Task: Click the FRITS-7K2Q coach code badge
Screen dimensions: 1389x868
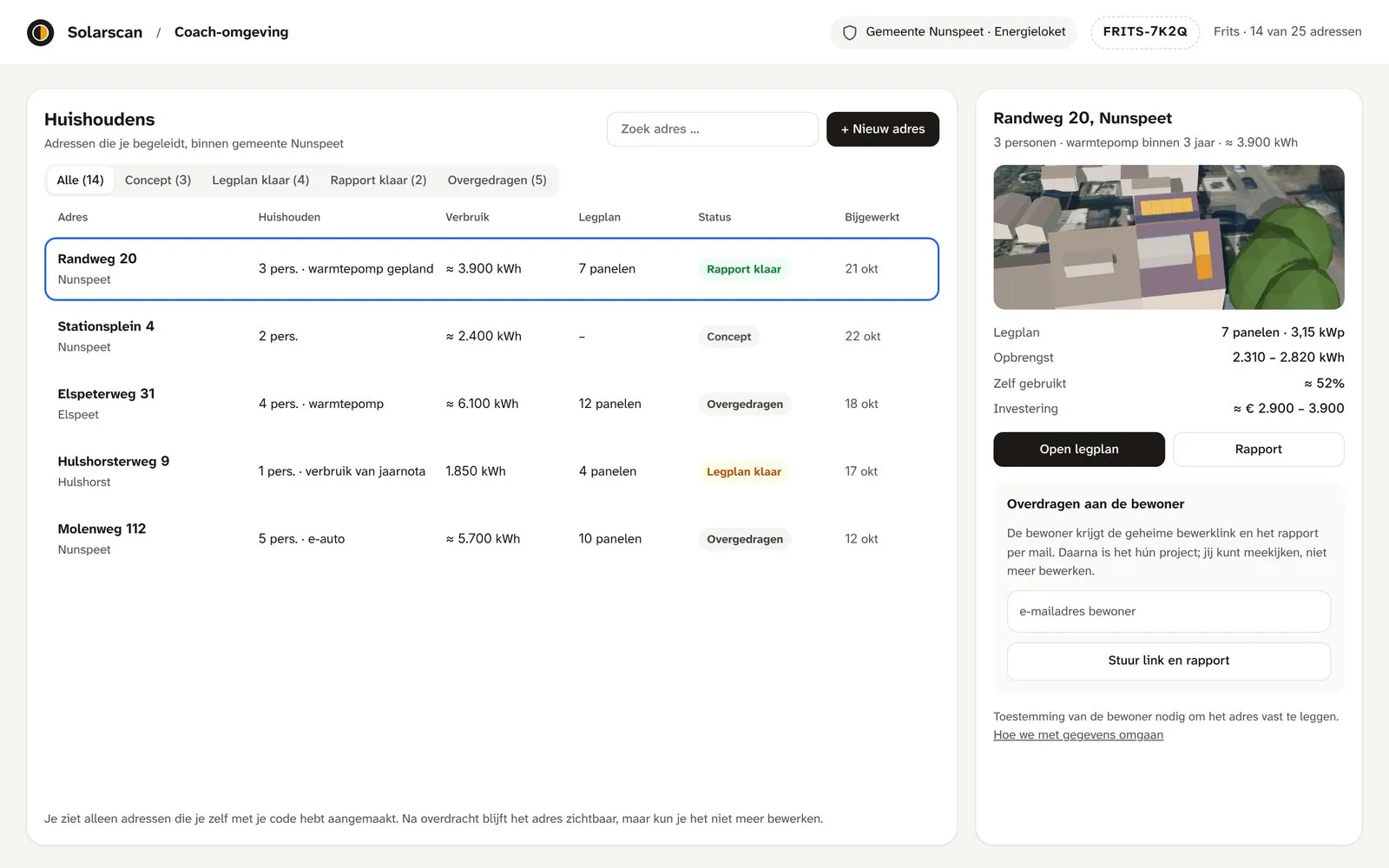Action: tap(1145, 32)
